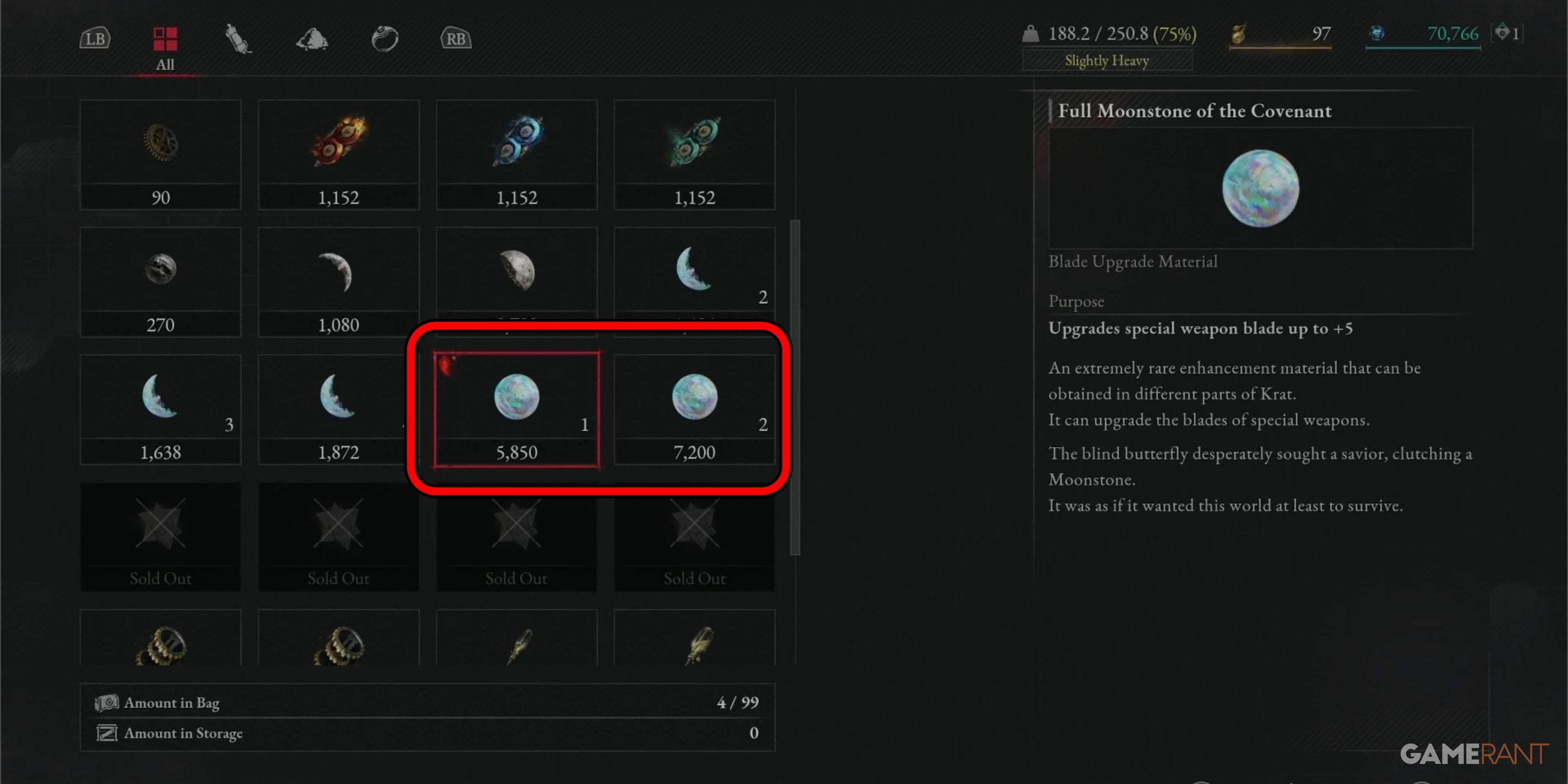Click the LB shoulder button icon
Viewport: 1568px width, 784px height.
pyautogui.click(x=95, y=39)
